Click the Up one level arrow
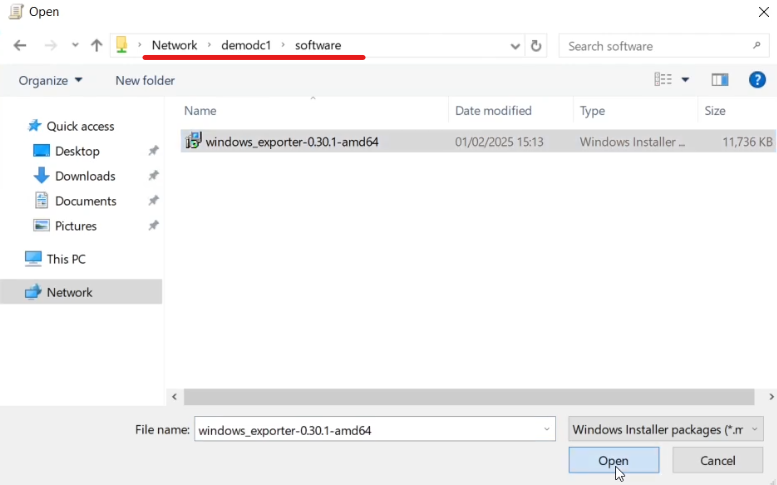The width and height of the screenshot is (777, 485). (x=96, y=46)
